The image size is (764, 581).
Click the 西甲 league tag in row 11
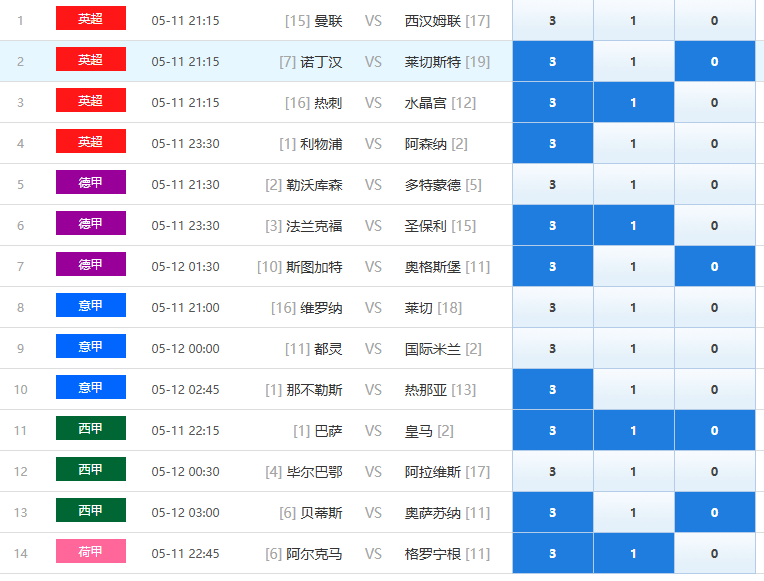click(91, 427)
